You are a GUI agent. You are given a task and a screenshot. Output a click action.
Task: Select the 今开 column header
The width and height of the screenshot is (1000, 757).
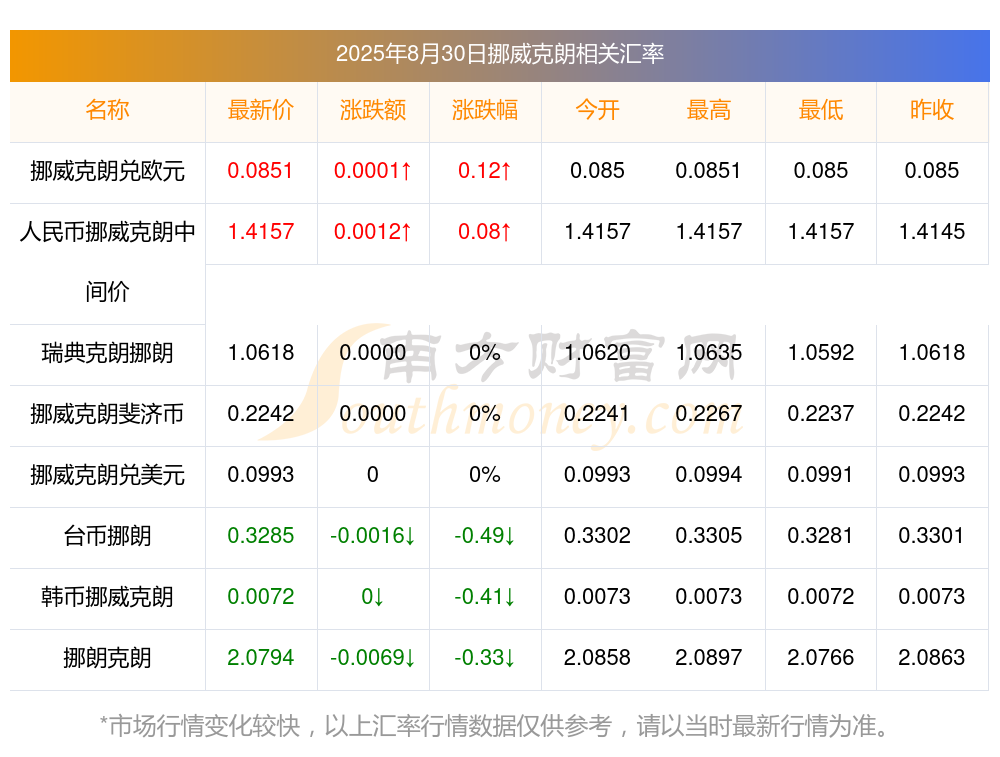pyautogui.click(x=597, y=110)
